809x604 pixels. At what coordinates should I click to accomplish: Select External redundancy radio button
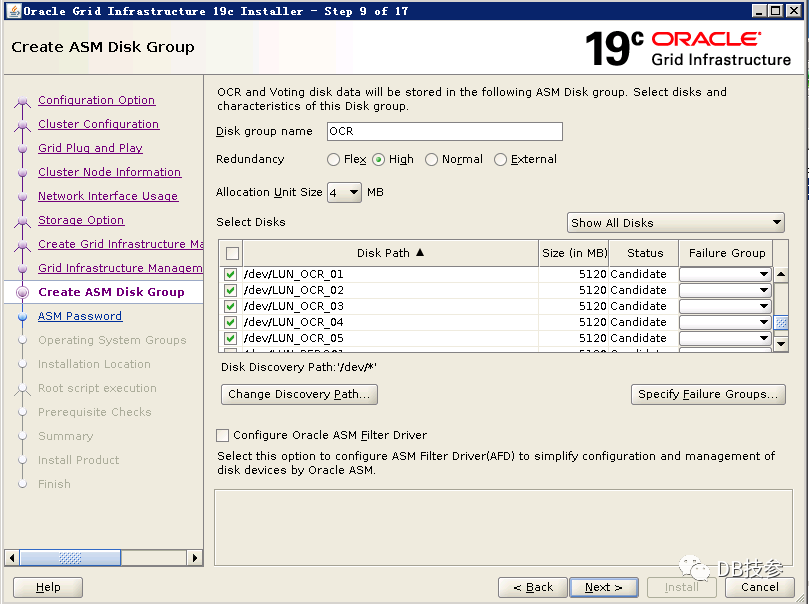[x=501, y=160]
